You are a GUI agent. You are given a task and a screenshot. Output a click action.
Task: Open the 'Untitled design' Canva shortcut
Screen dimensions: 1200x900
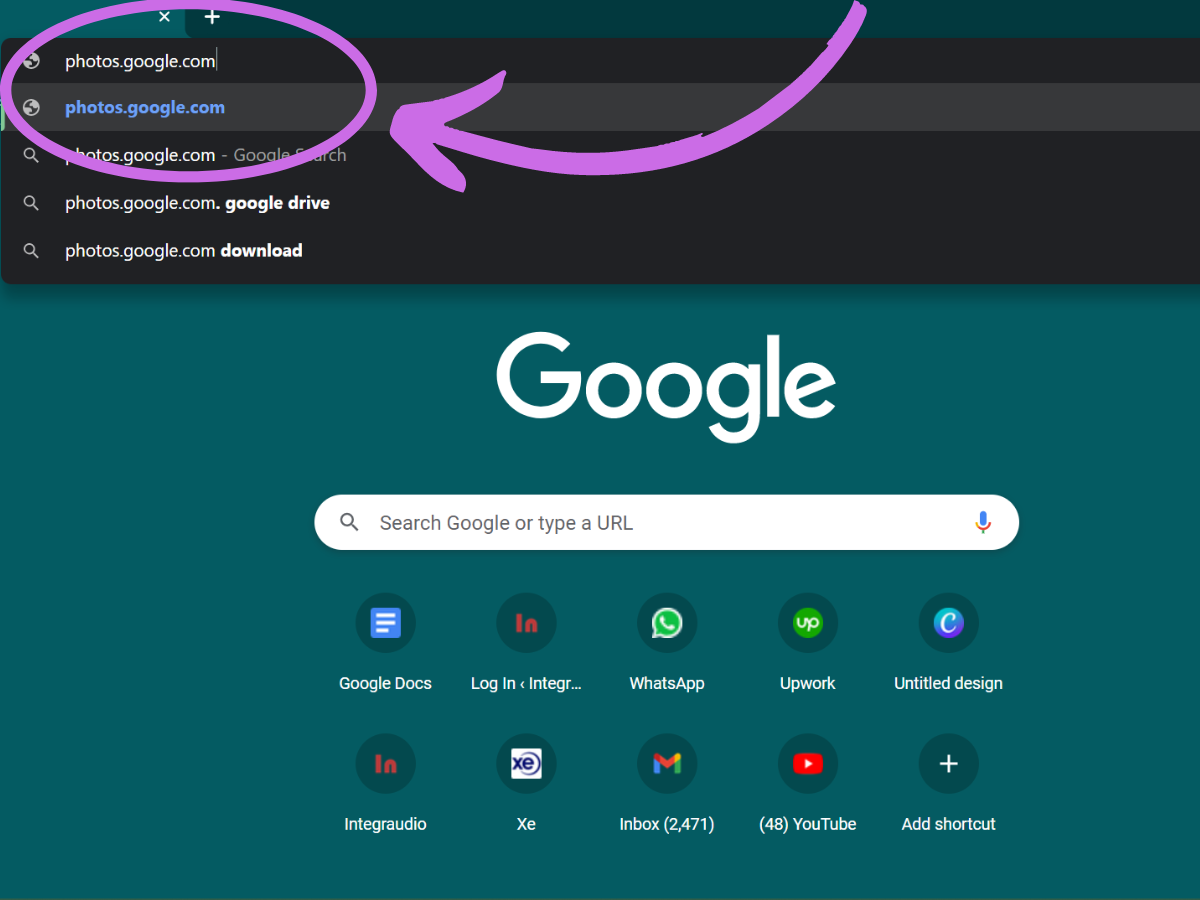948,643
